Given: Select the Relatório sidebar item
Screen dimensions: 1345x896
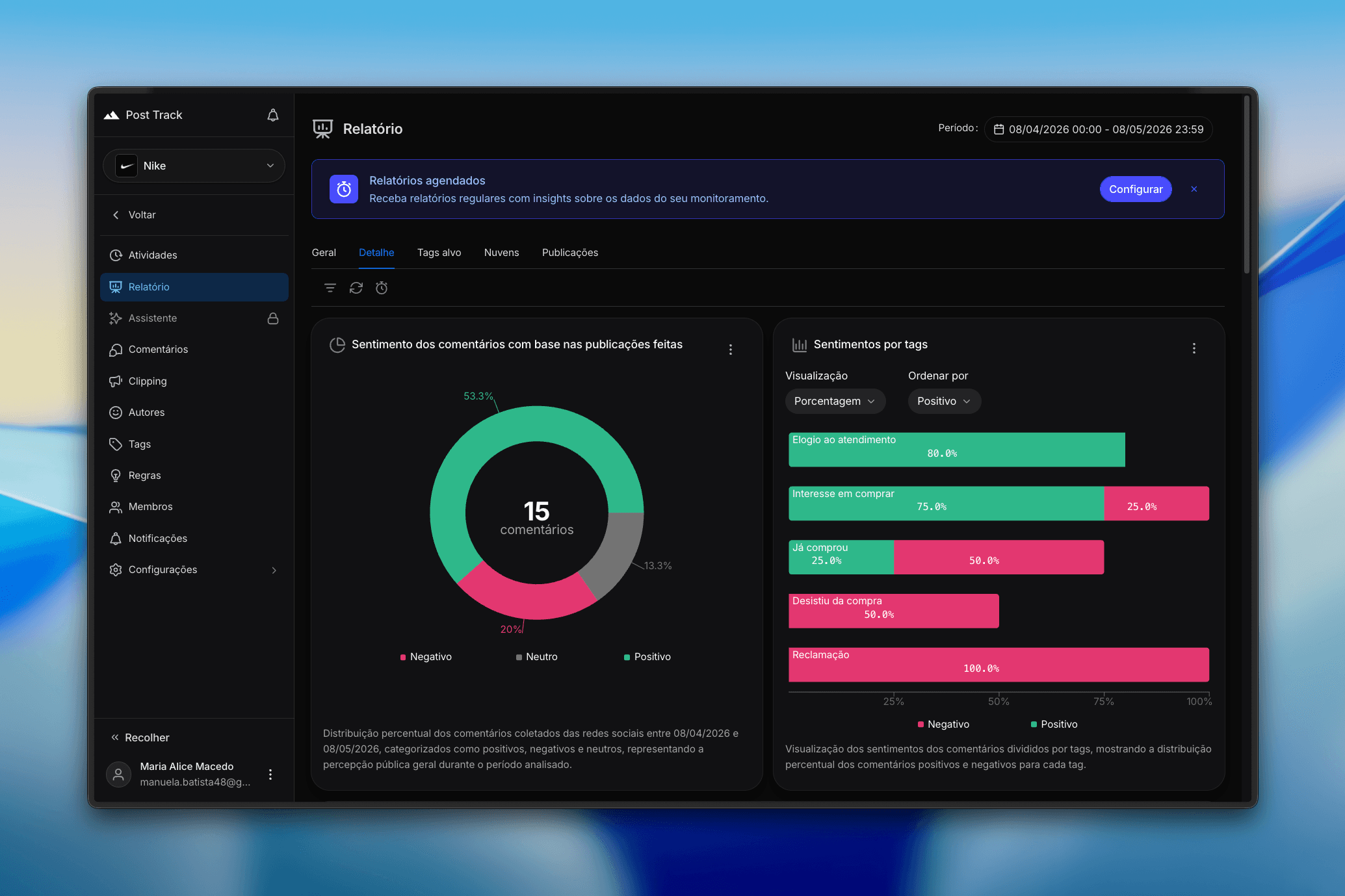Looking at the screenshot, I should pyautogui.click(x=194, y=287).
